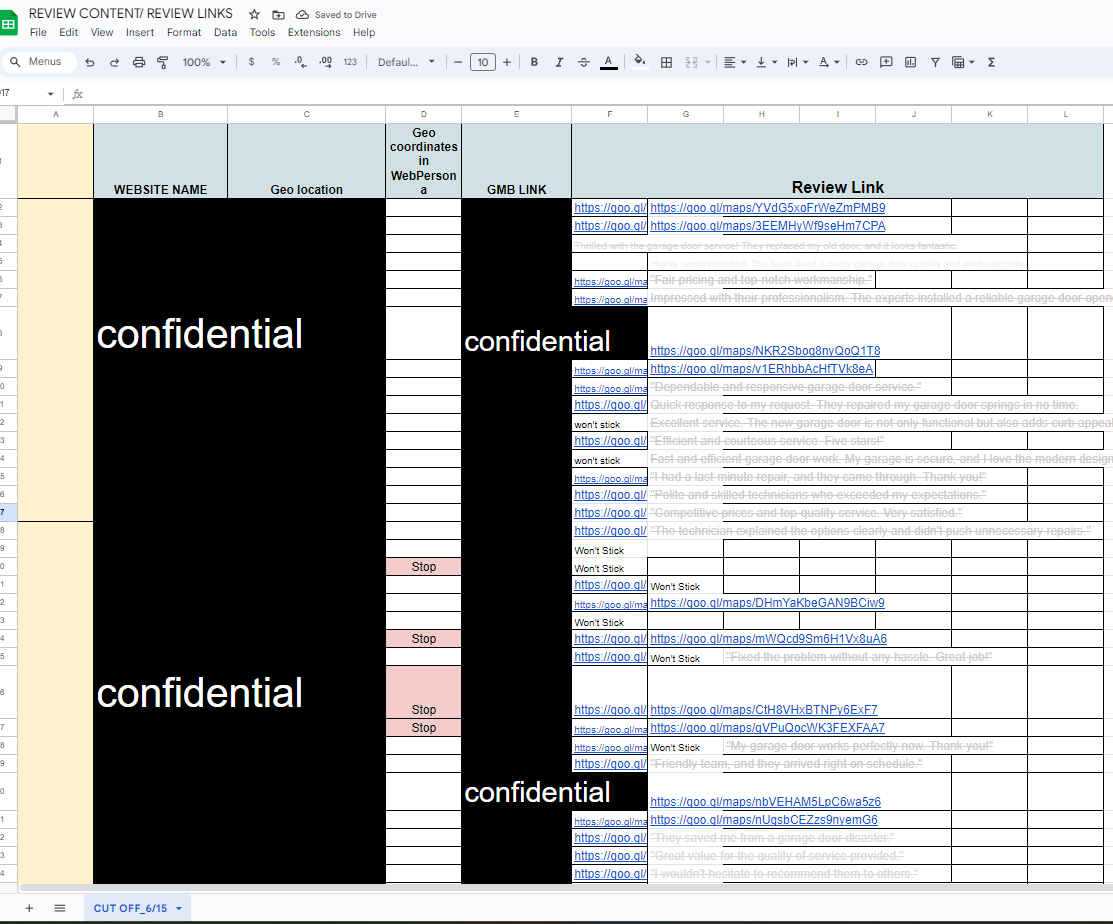Click the font size field showing 10
The height and width of the screenshot is (924, 1113).
pyautogui.click(x=483, y=62)
